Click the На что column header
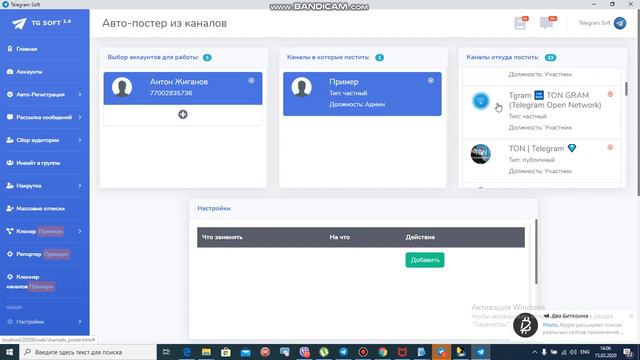The width and height of the screenshot is (640, 360). click(340, 237)
